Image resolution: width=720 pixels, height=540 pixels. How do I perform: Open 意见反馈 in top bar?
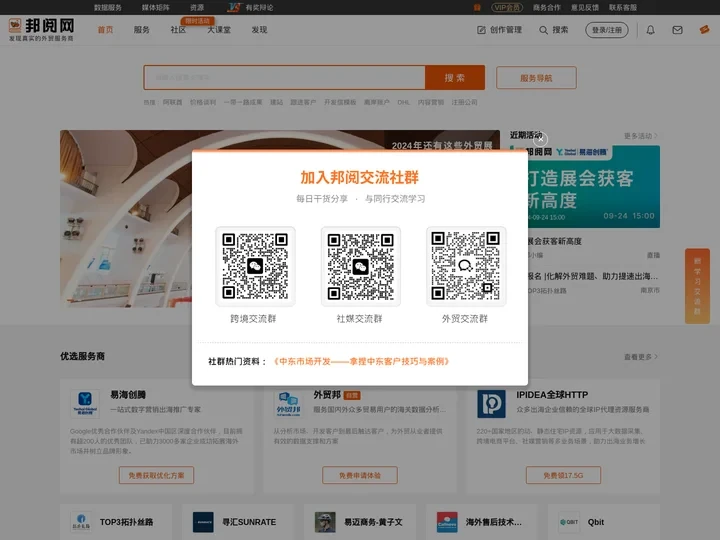585,7
